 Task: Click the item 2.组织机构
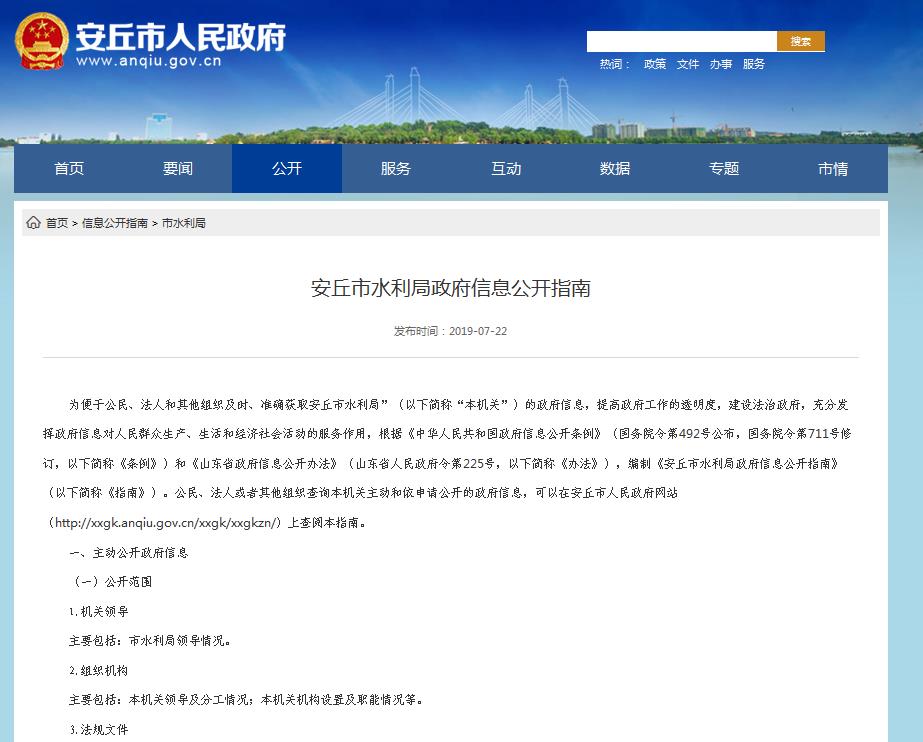click(x=98, y=670)
